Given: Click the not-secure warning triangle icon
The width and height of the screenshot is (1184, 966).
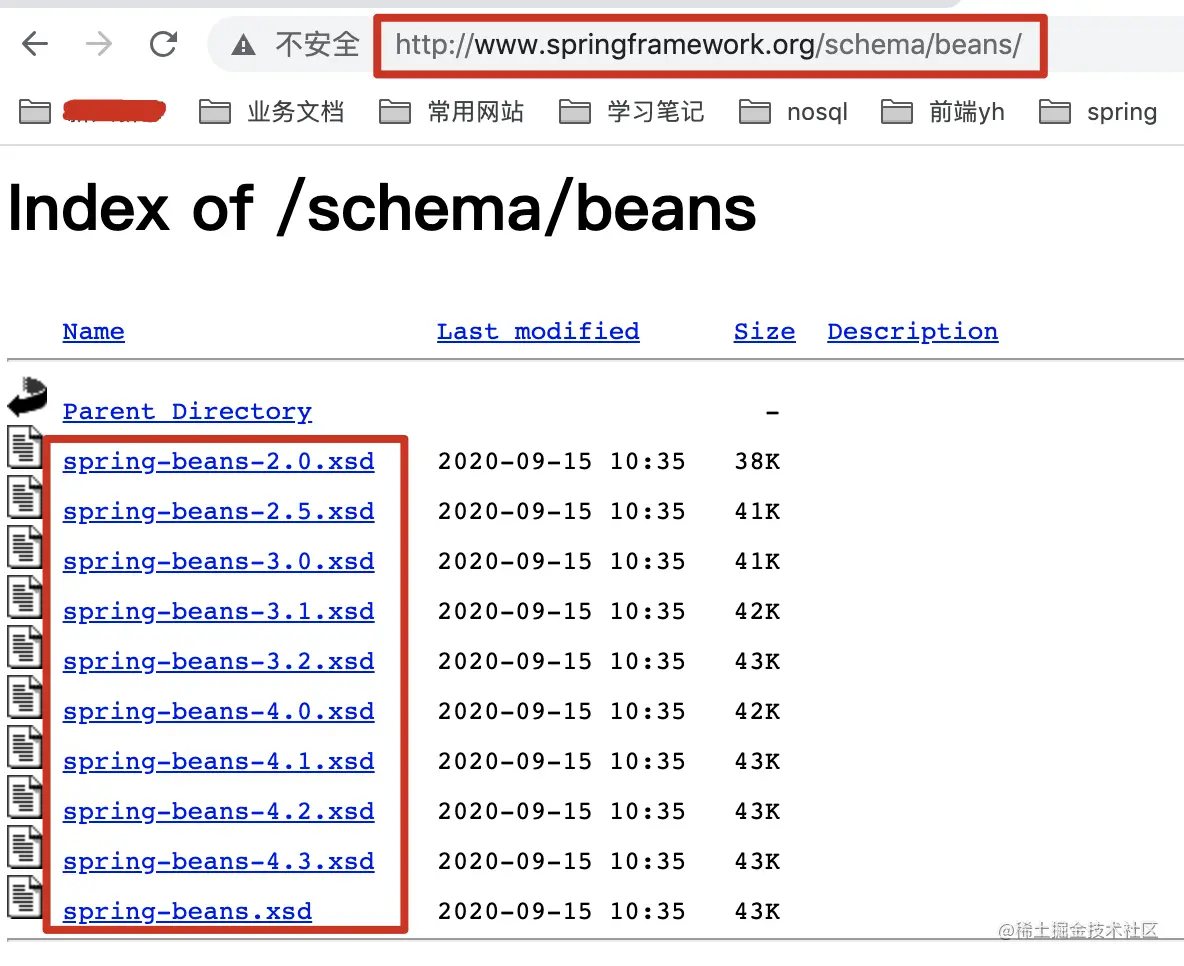Looking at the screenshot, I should [x=243, y=45].
